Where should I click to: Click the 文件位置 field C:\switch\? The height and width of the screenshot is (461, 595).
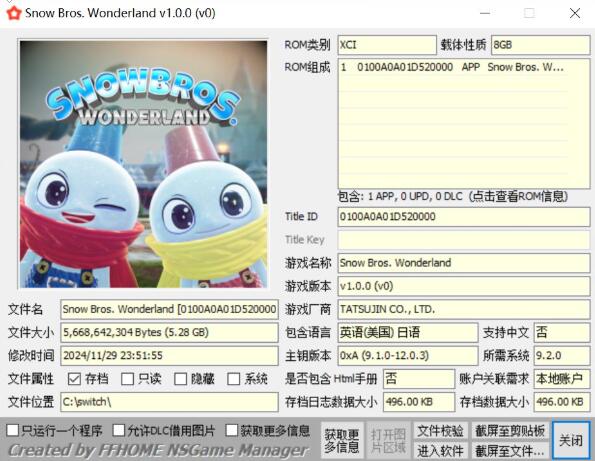[169, 402]
